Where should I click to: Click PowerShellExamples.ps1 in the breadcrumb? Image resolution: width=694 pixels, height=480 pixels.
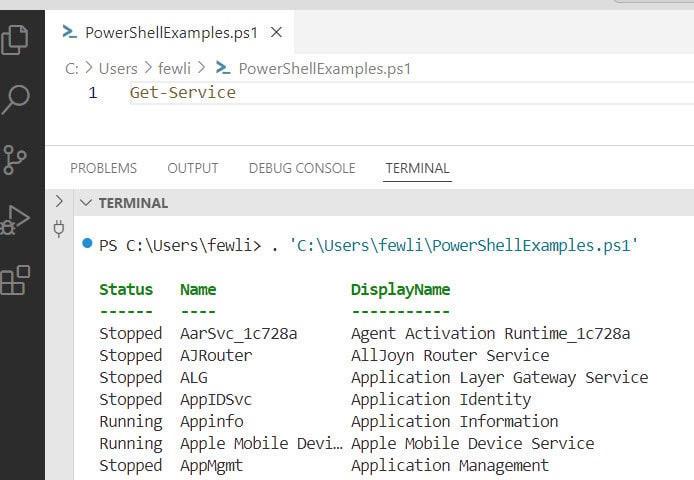click(x=325, y=69)
